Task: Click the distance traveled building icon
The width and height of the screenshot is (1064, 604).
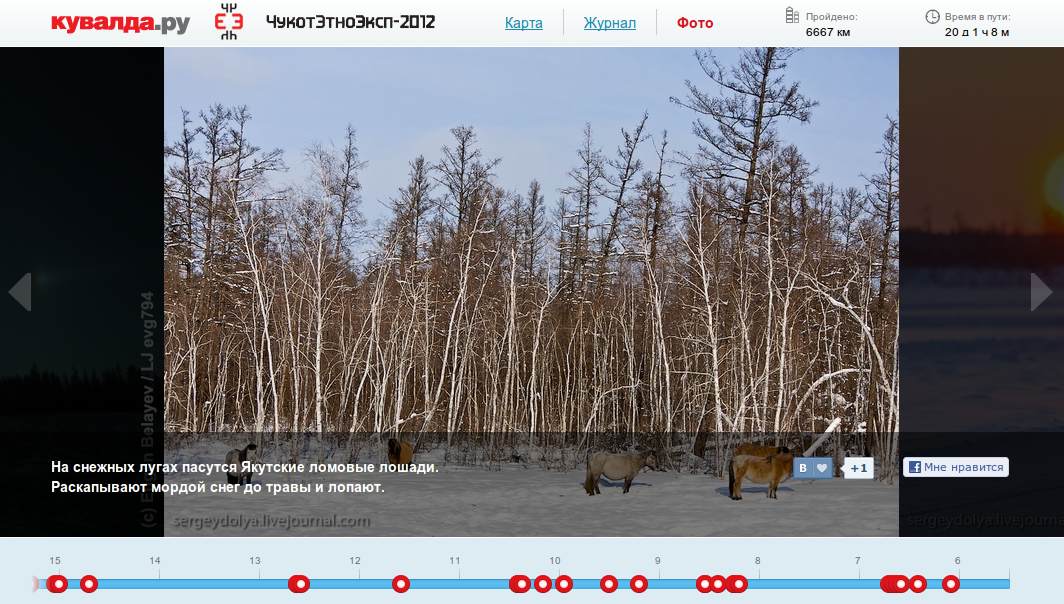Action: tap(792, 16)
